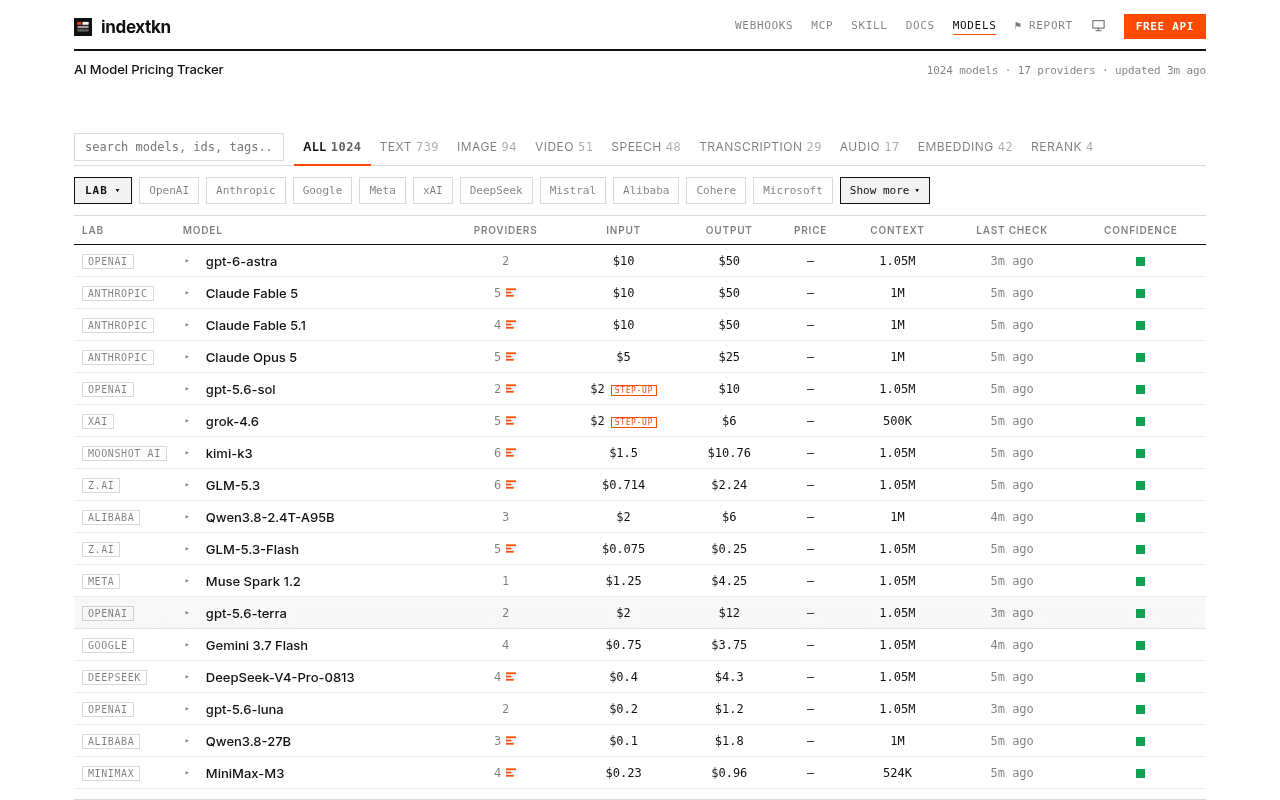Viewport: 1280px width, 800px height.
Task: Click providers bar icon for Qwen3.8-27B
Action: coord(511,741)
